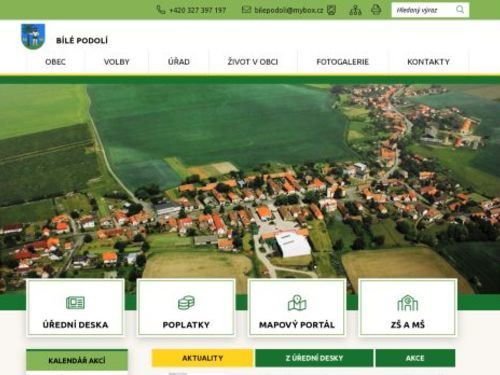
Task: Click the printer icon
Action: point(376,10)
